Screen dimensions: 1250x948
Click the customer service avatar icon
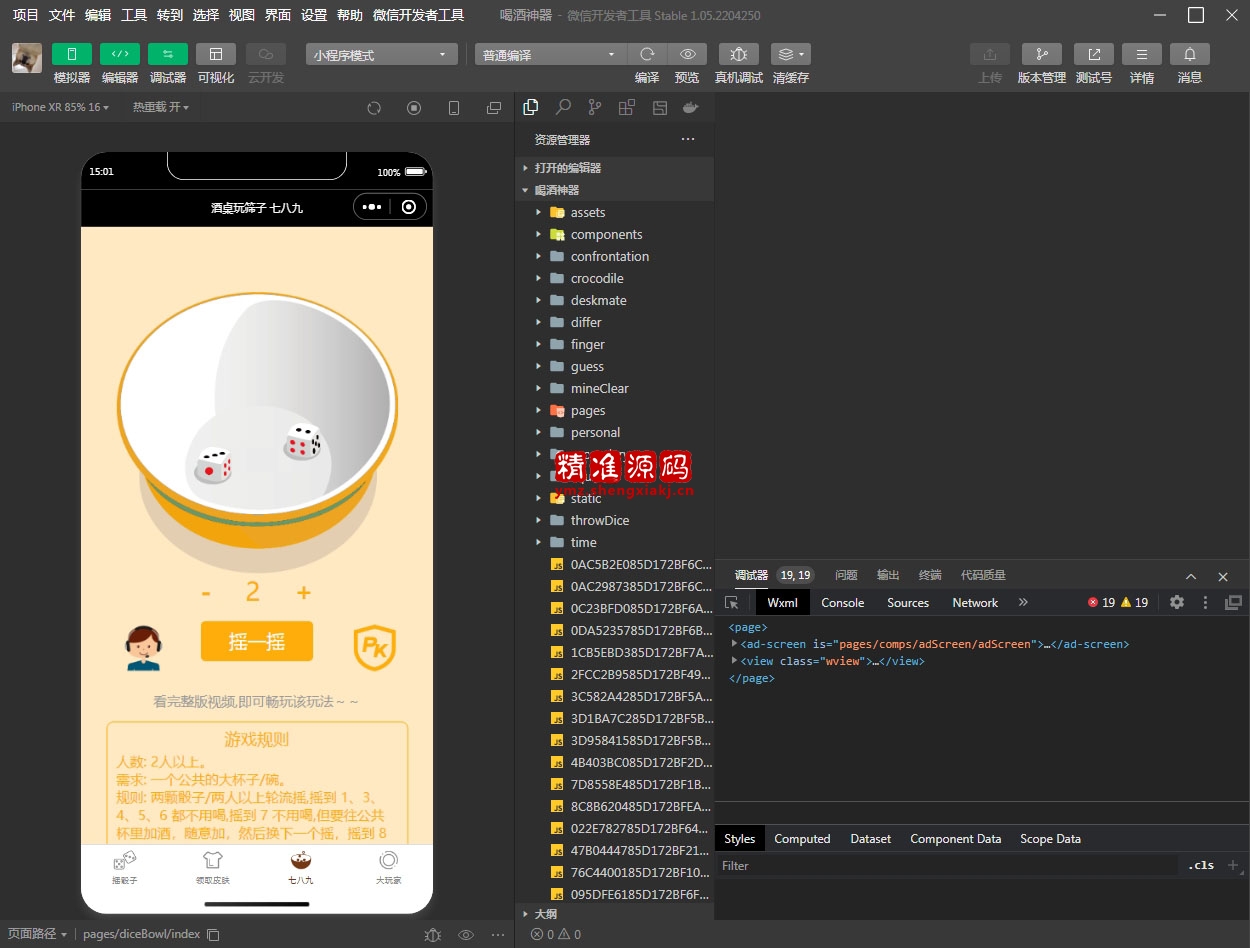point(143,648)
